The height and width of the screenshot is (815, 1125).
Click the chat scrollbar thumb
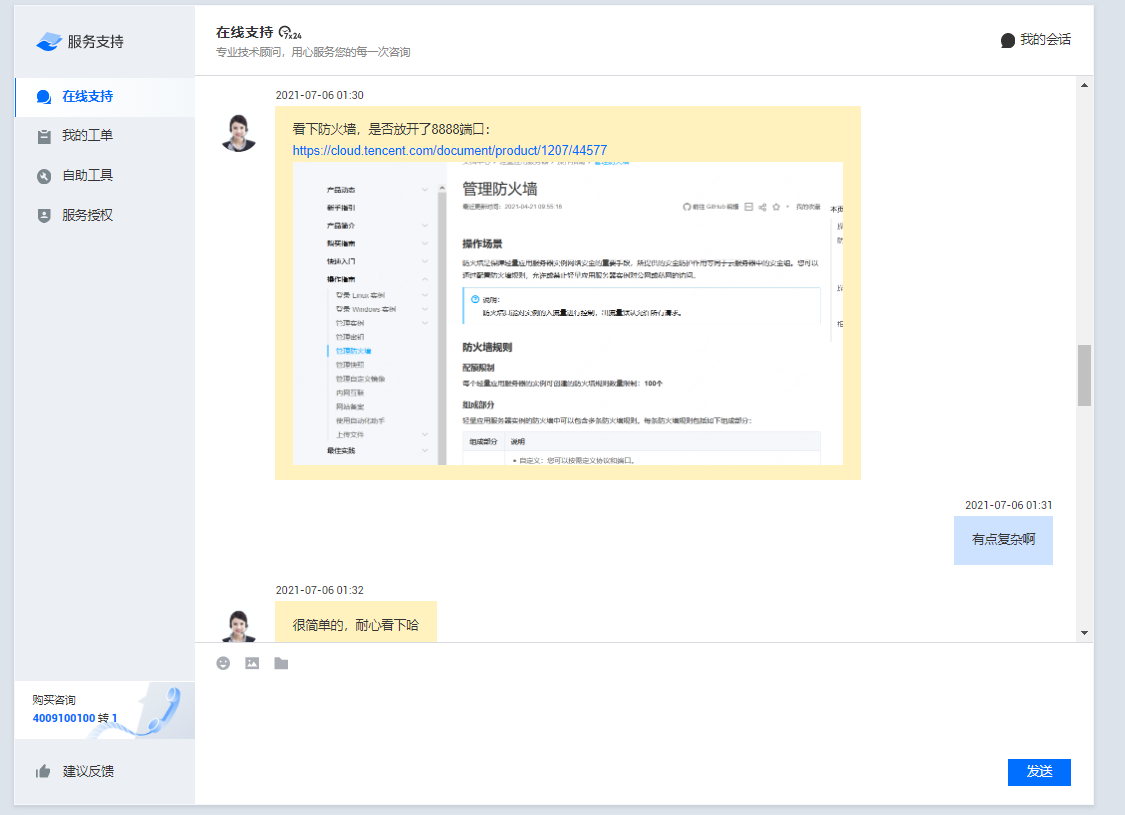click(1084, 375)
